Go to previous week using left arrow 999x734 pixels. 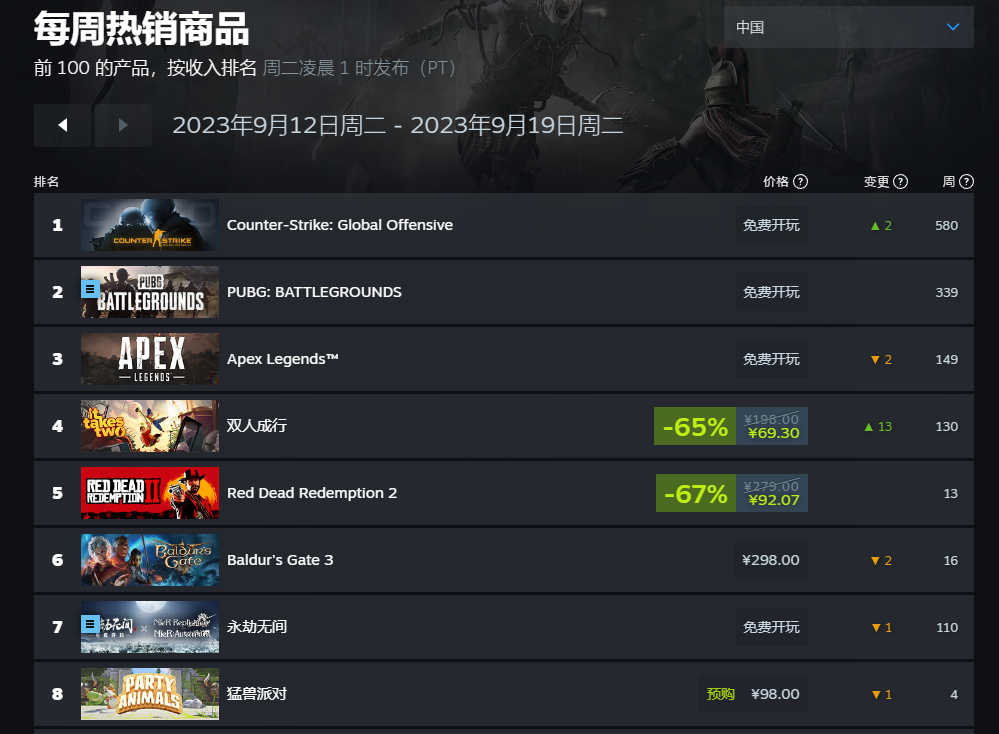62,126
